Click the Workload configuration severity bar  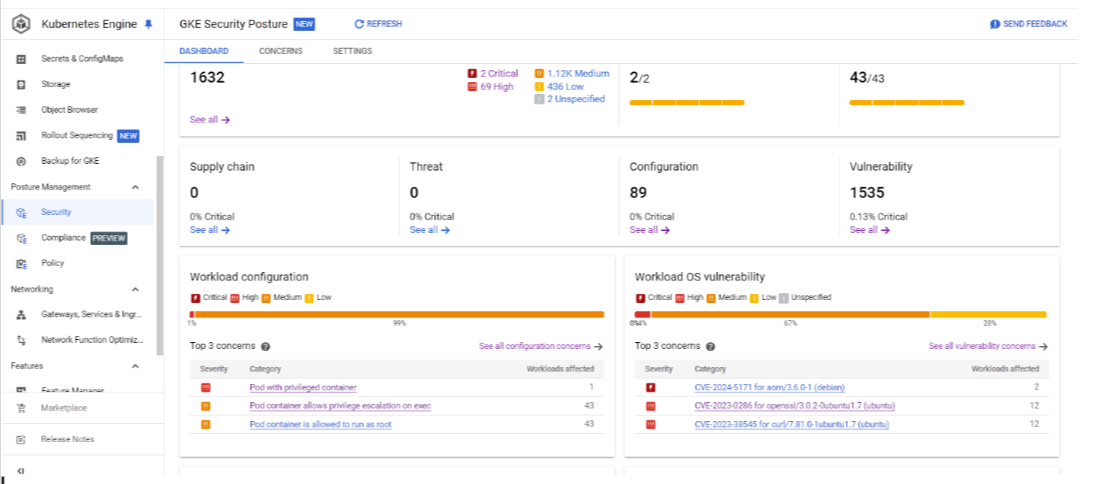[x=397, y=314]
